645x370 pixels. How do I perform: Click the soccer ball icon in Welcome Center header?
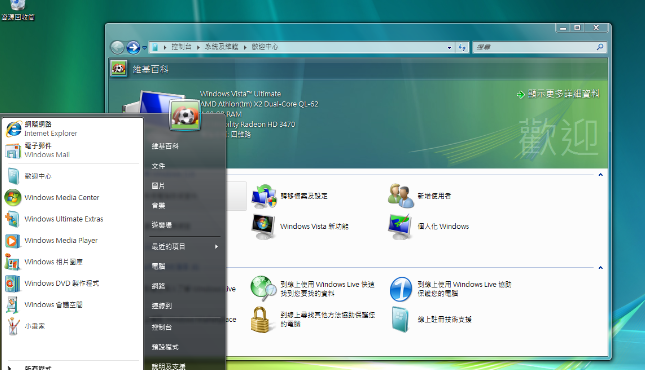(x=118, y=68)
